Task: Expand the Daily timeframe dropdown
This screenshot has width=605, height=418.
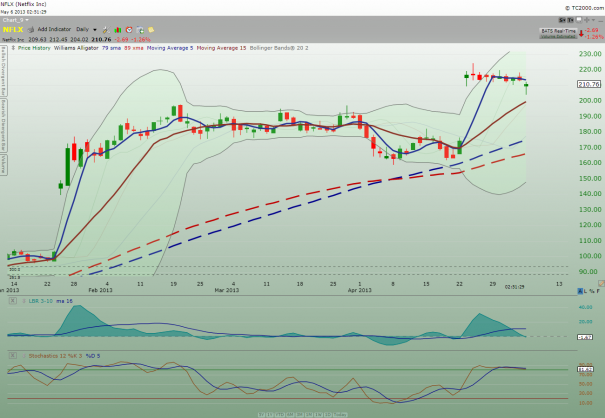Action: pyautogui.click(x=86, y=29)
